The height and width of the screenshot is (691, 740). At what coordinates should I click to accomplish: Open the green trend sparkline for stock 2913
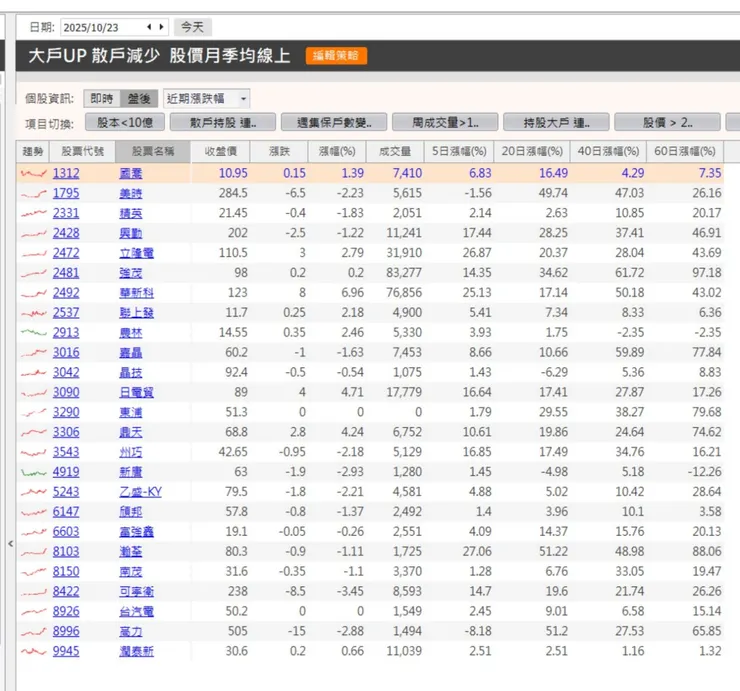point(34,333)
